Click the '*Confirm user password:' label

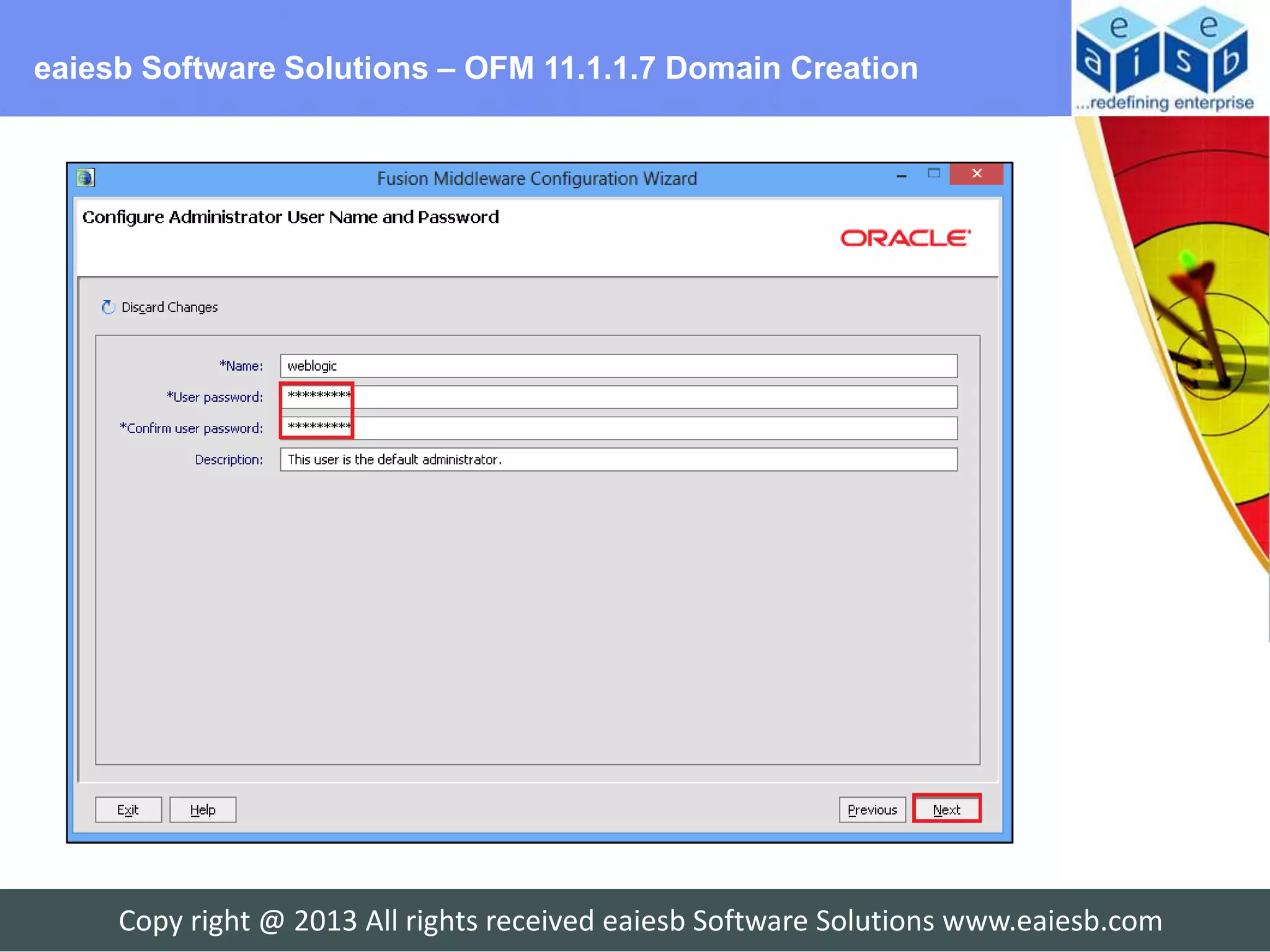pos(192,428)
